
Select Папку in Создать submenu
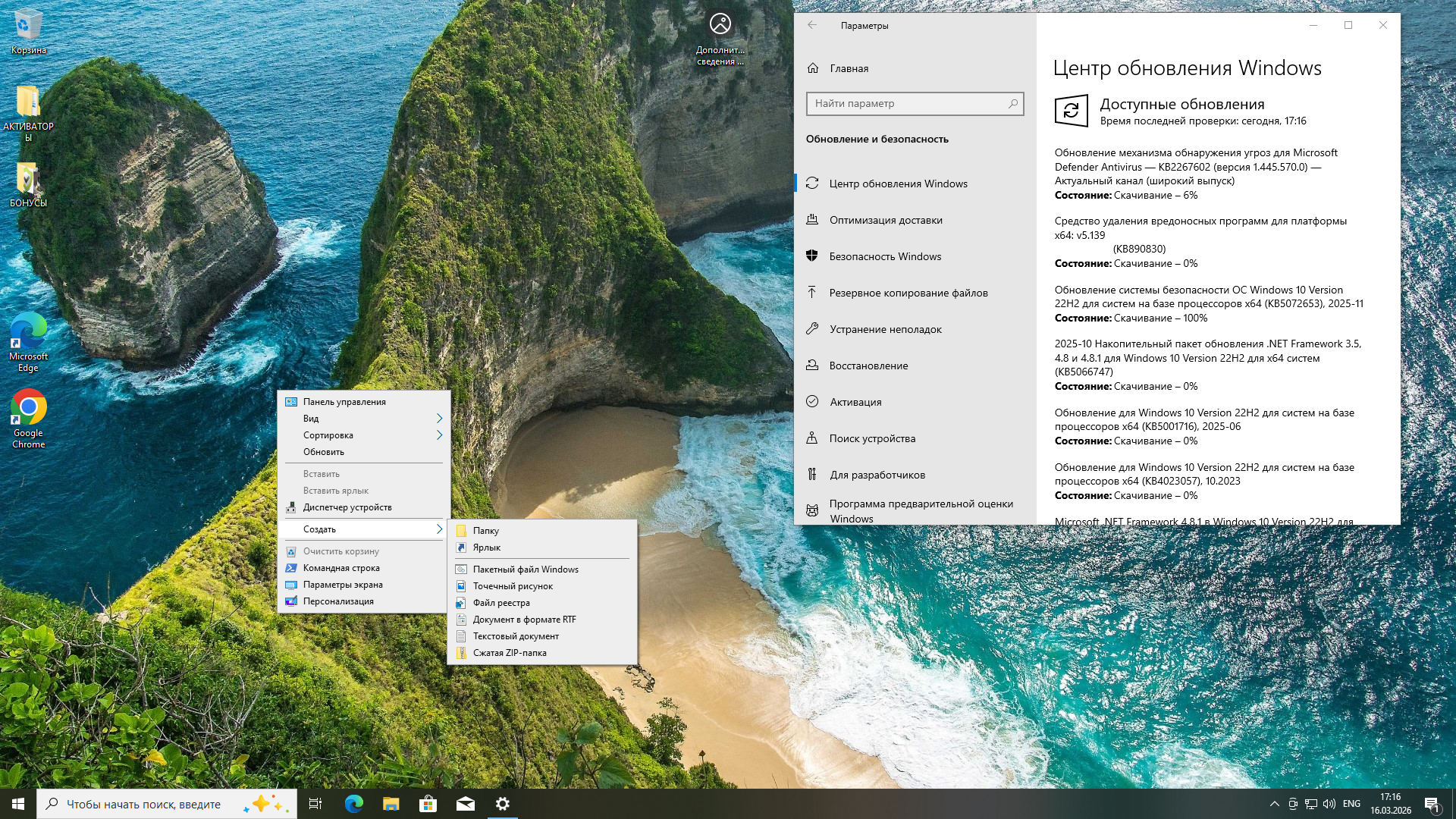coord(486,531)
